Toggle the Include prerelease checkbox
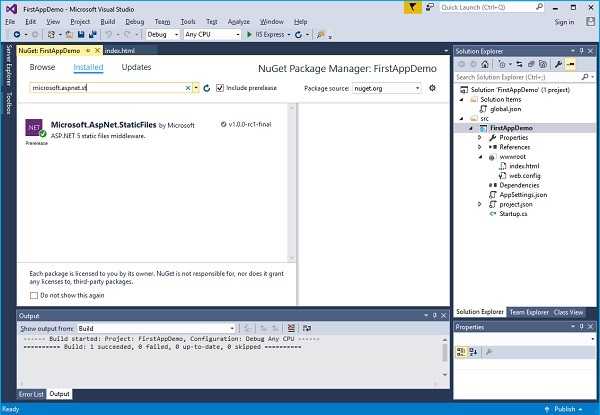This screenshot has height=415, width=600. [x=220, y=88]
